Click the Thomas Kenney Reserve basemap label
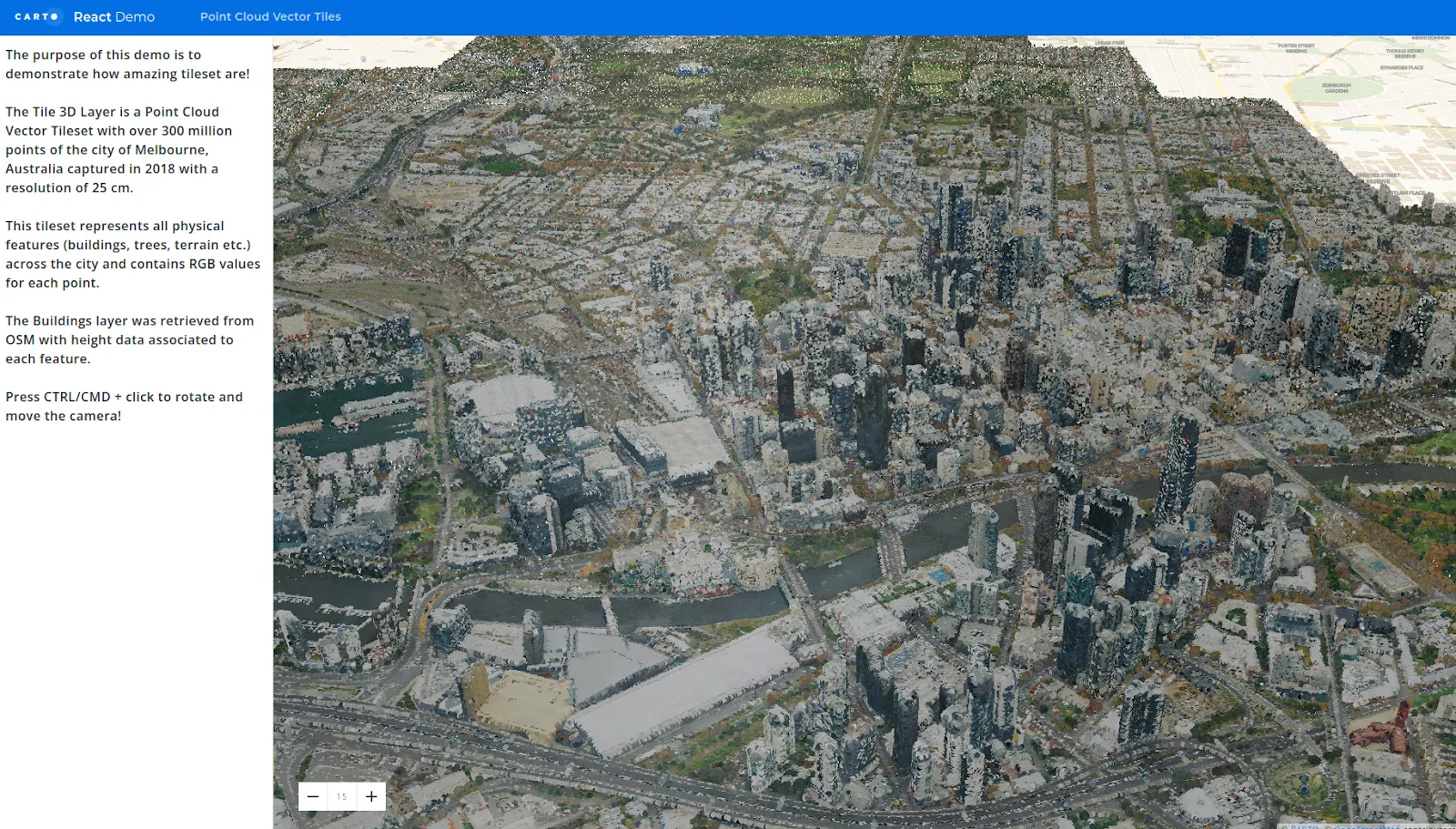The image size is (1456, 829). [1405, 53]
